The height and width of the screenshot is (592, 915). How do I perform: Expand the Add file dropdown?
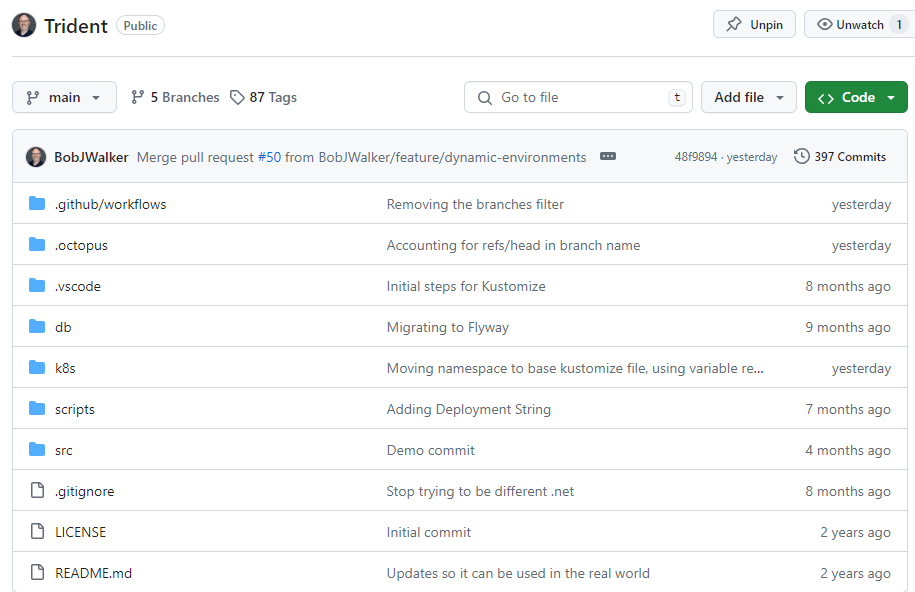[748, 97]
